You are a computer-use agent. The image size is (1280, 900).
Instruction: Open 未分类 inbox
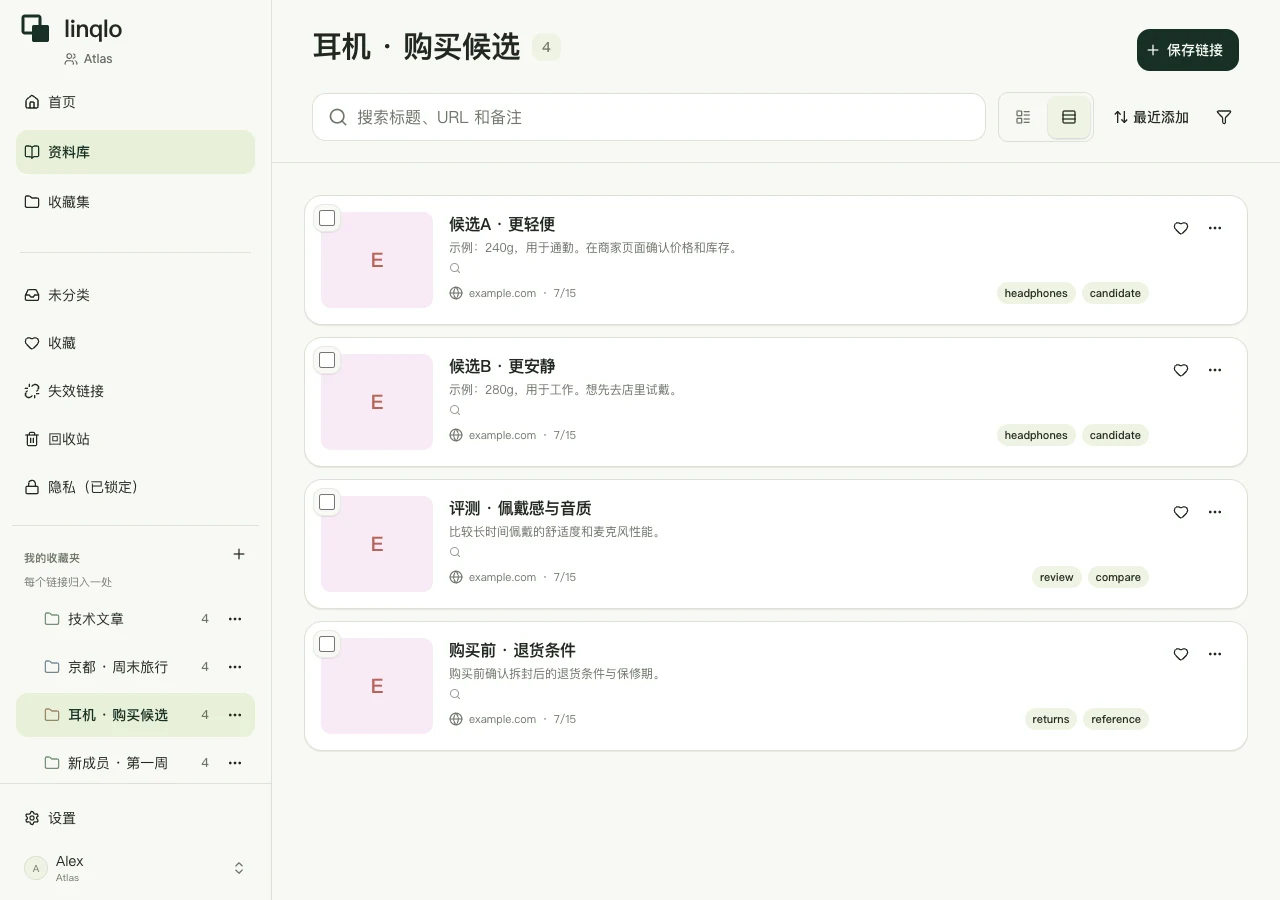pos(135,295)
